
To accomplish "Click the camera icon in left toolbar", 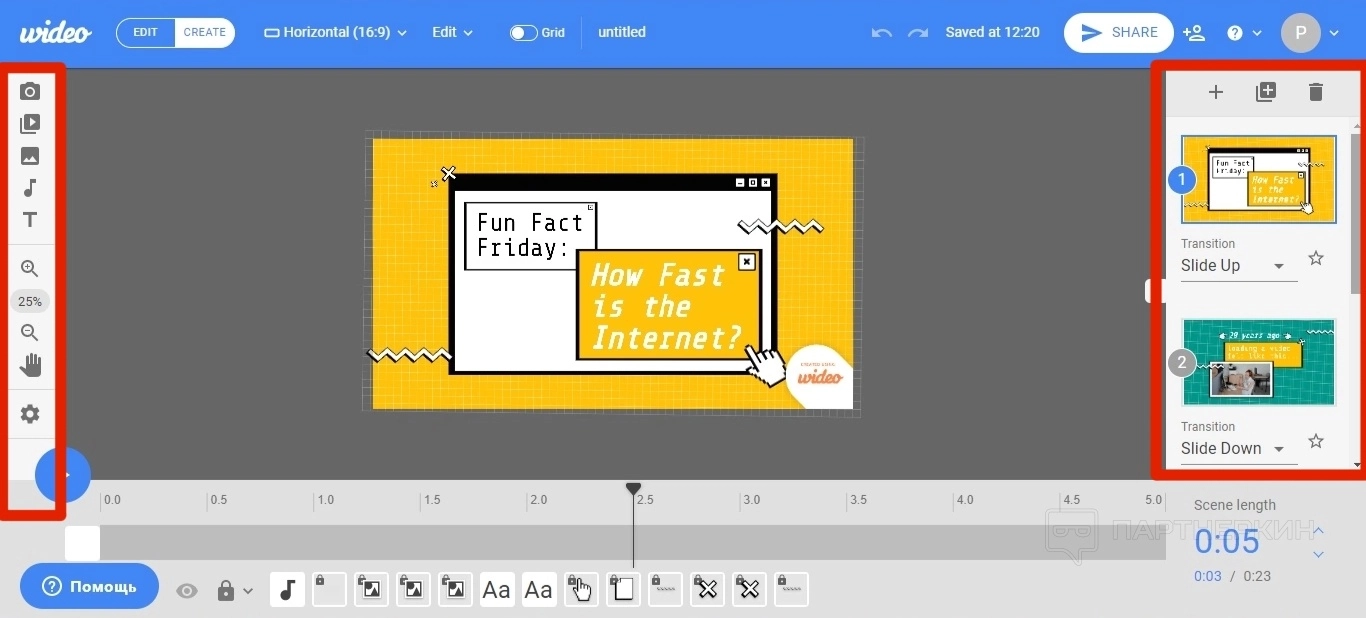I will 30,92.
